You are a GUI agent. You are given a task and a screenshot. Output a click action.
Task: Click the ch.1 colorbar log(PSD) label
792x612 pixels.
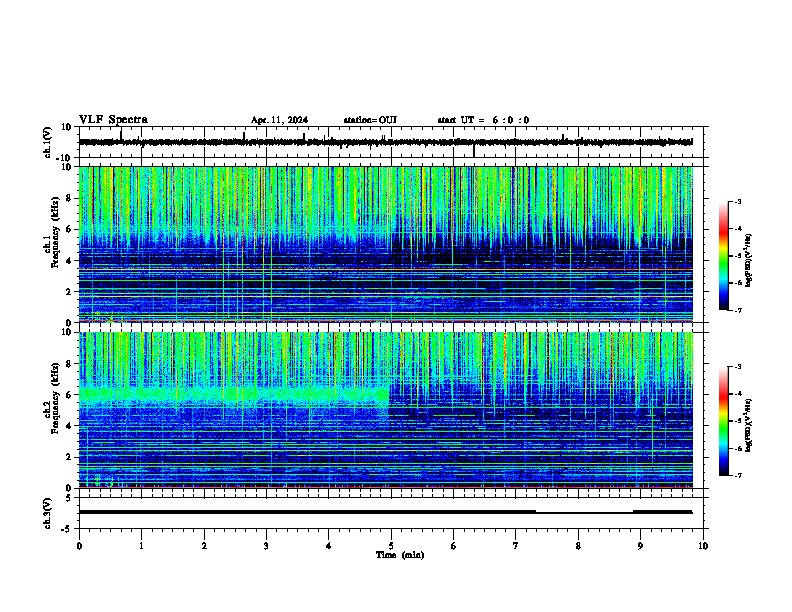748,261
